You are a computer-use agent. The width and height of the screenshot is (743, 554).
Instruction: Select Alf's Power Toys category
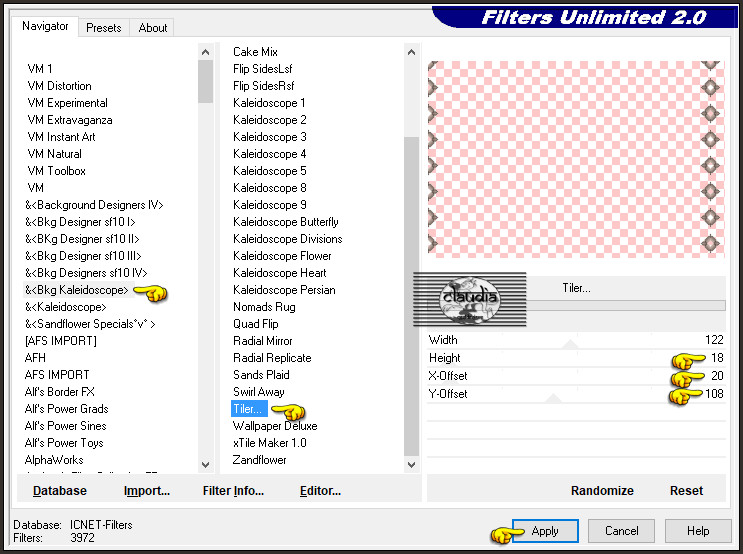(64, 443)
